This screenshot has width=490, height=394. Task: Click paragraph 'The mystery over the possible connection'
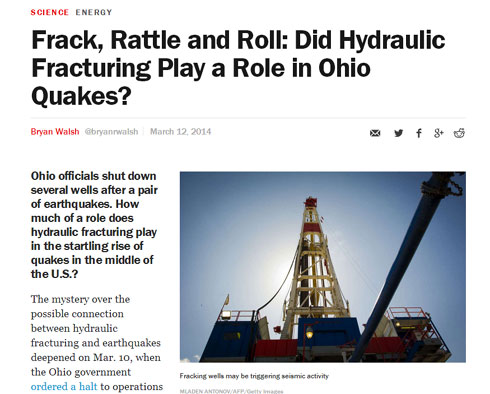tap(97, 343)
